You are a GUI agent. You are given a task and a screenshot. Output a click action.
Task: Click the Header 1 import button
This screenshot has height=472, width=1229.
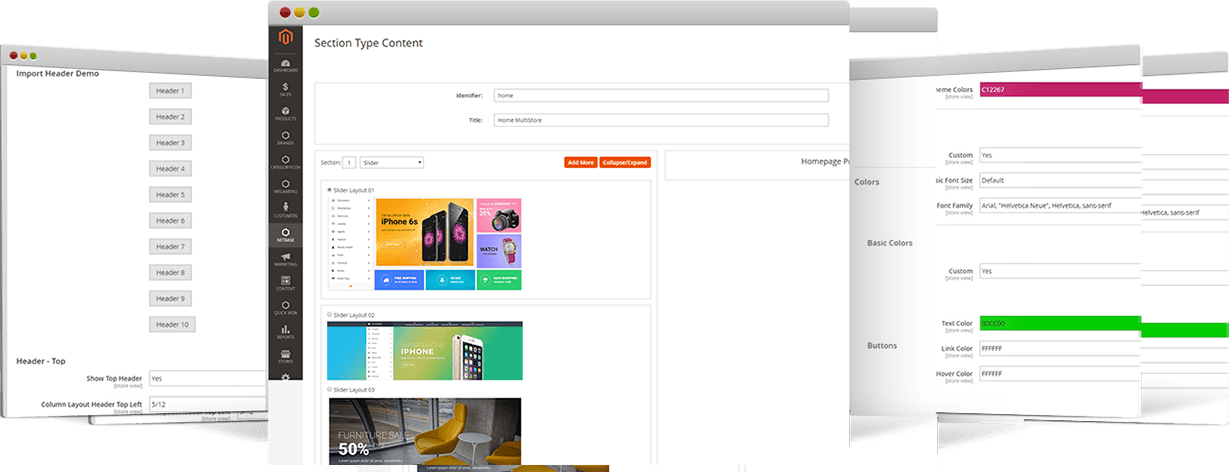tap(170, 90)
